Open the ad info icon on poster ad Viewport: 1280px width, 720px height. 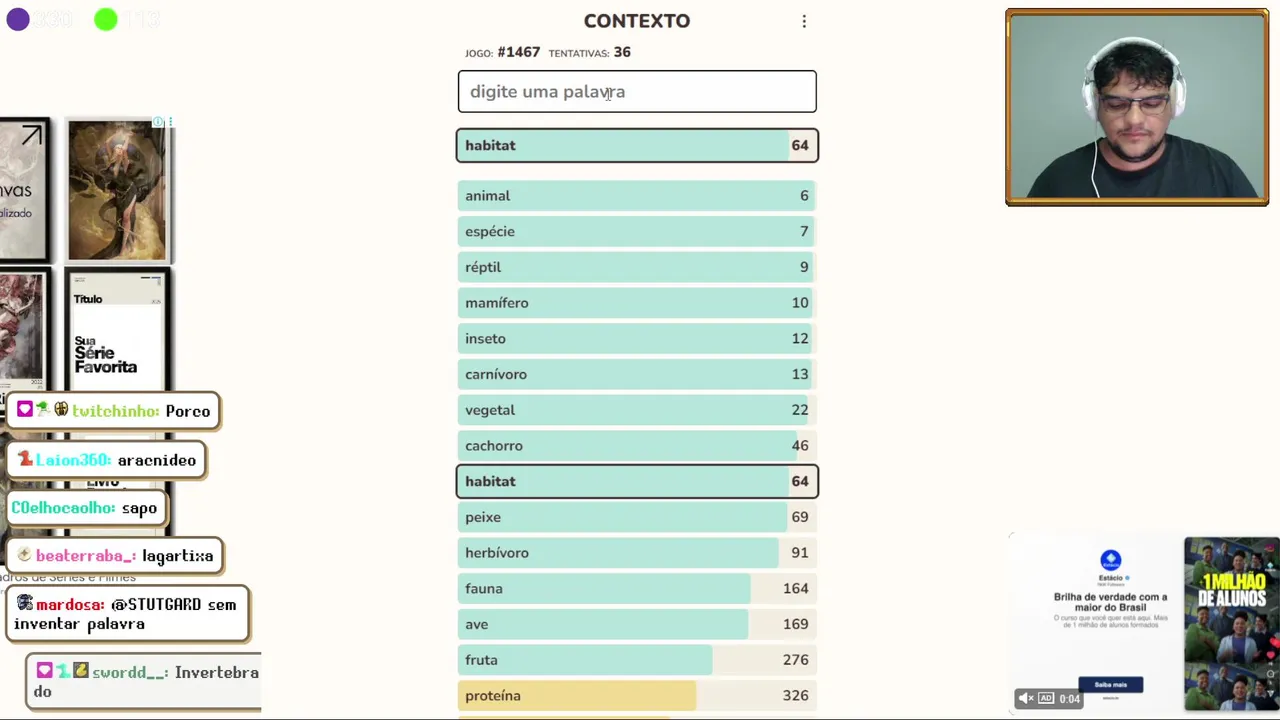(158, 123)
